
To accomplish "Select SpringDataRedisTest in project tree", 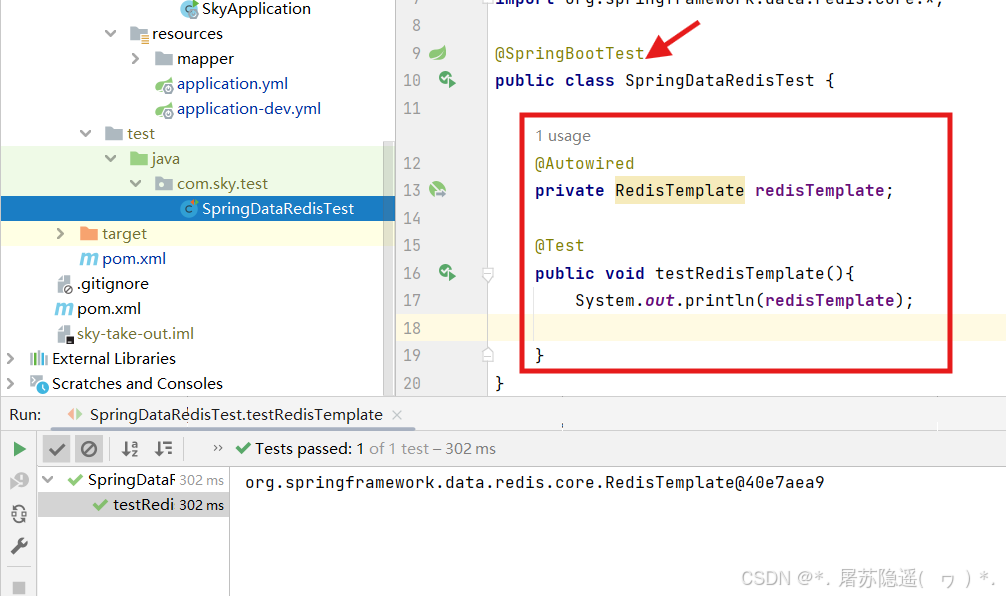I will point(198,209).
